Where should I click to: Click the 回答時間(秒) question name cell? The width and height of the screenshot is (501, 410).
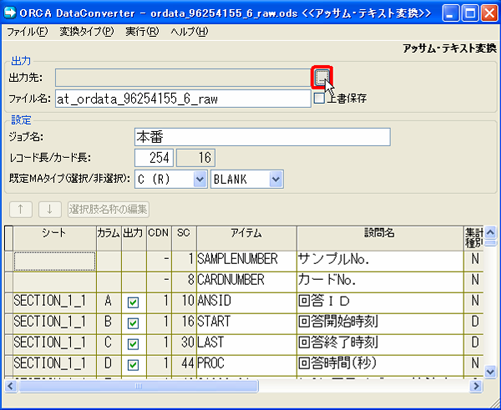tap(380, 365)
